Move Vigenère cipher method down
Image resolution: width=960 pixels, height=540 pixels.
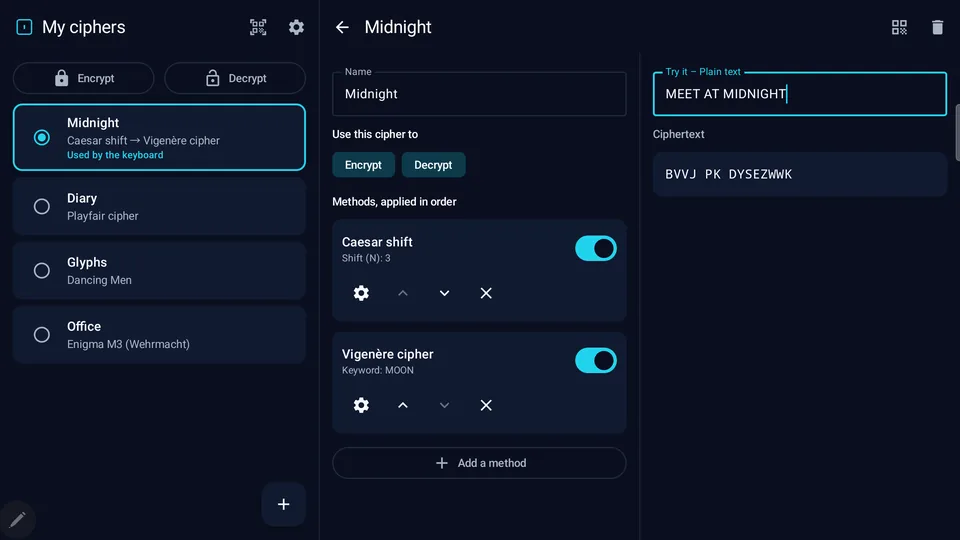[444, 405]
